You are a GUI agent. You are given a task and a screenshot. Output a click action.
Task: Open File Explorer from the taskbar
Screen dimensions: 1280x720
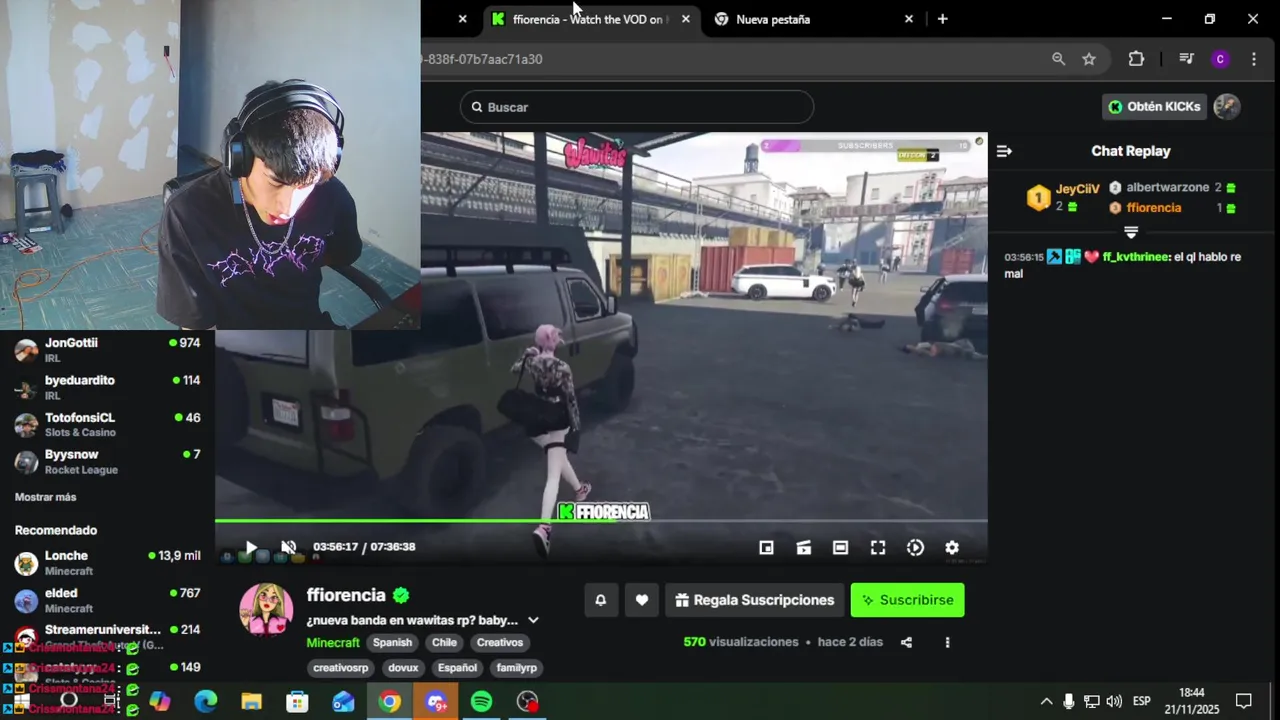251,702
